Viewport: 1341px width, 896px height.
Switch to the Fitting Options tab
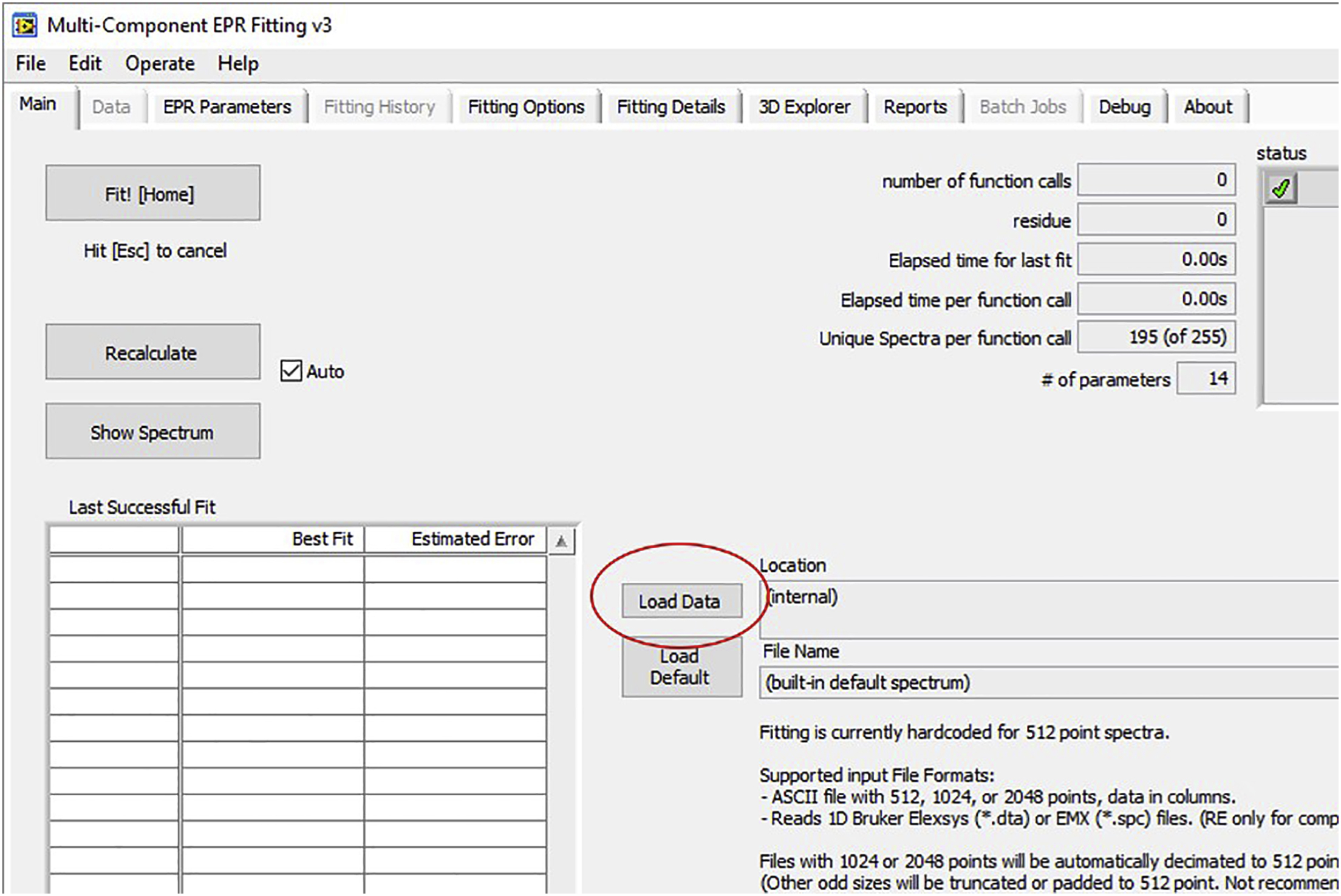click(526, 107)
